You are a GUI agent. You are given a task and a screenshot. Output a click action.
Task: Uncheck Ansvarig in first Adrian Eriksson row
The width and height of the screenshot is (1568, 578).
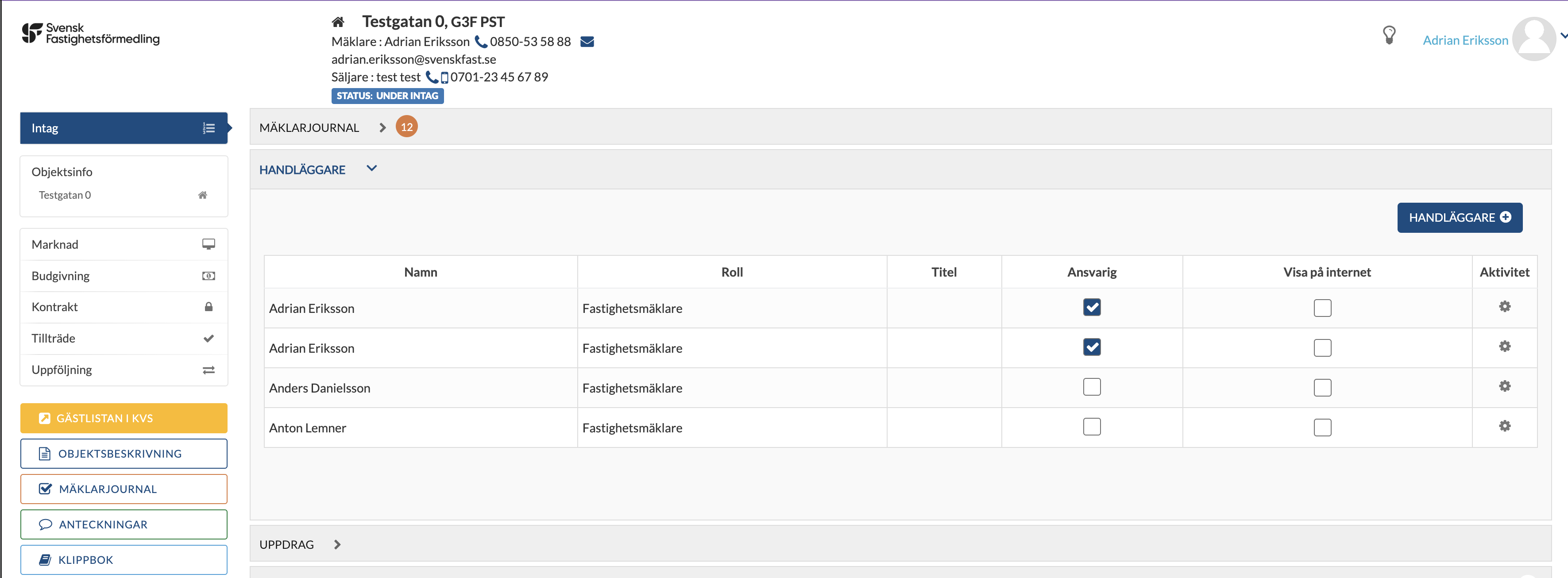(x=1091, y=307)
